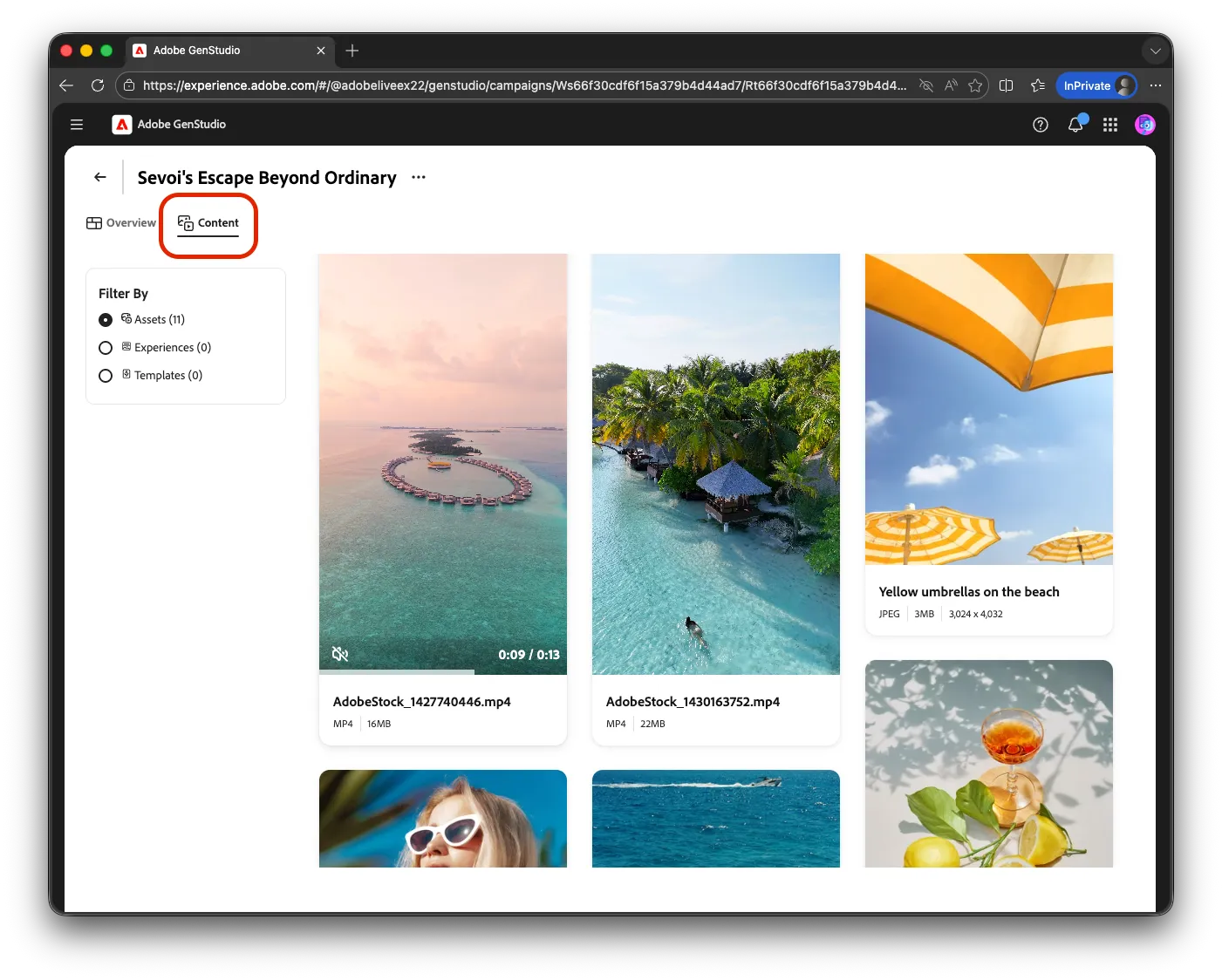
Task: Go back using the campaign back arrow
Action: [100, 177]
